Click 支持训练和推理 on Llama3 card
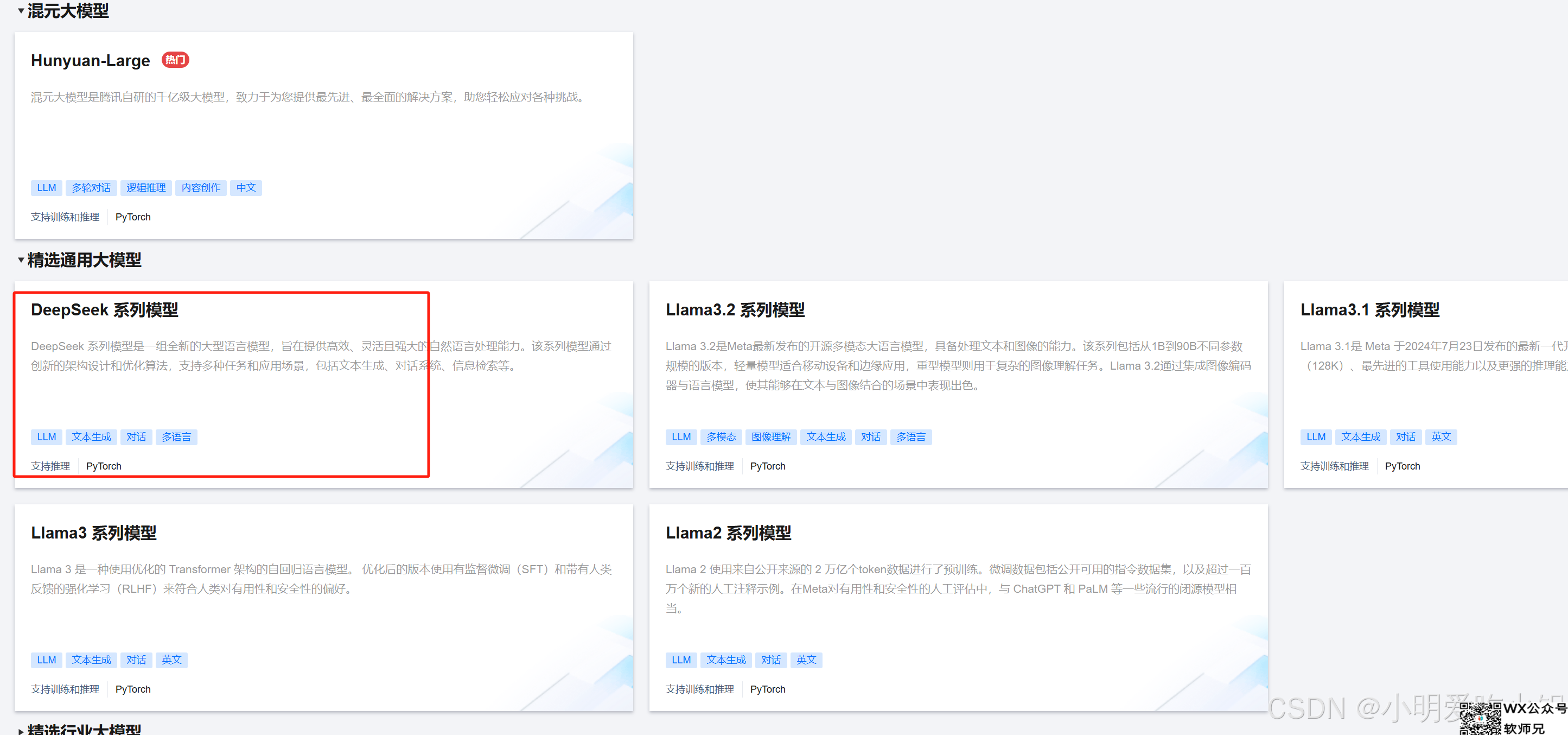Screen dimensions: 1568x735 click(65, 689)
